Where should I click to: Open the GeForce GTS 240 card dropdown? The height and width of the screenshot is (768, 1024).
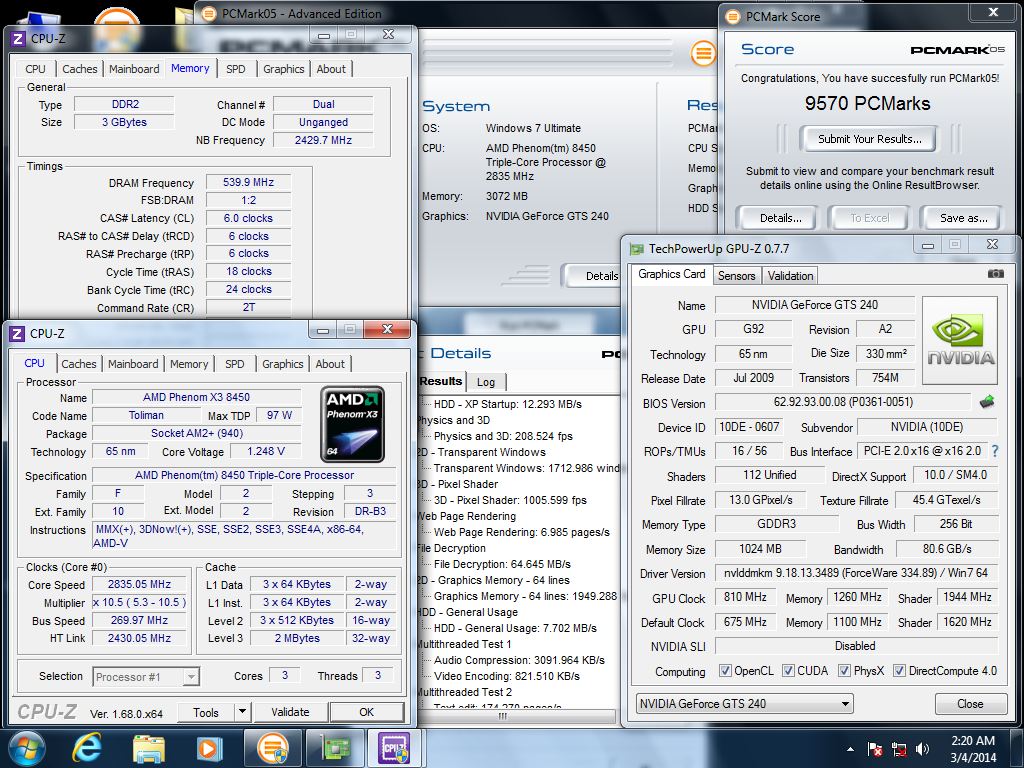744,703
